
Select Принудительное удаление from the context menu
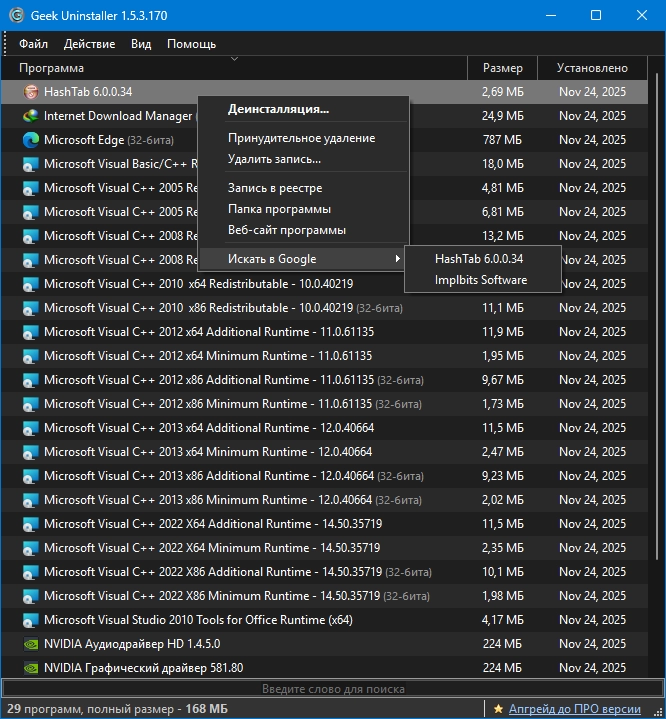coord(301,138)
